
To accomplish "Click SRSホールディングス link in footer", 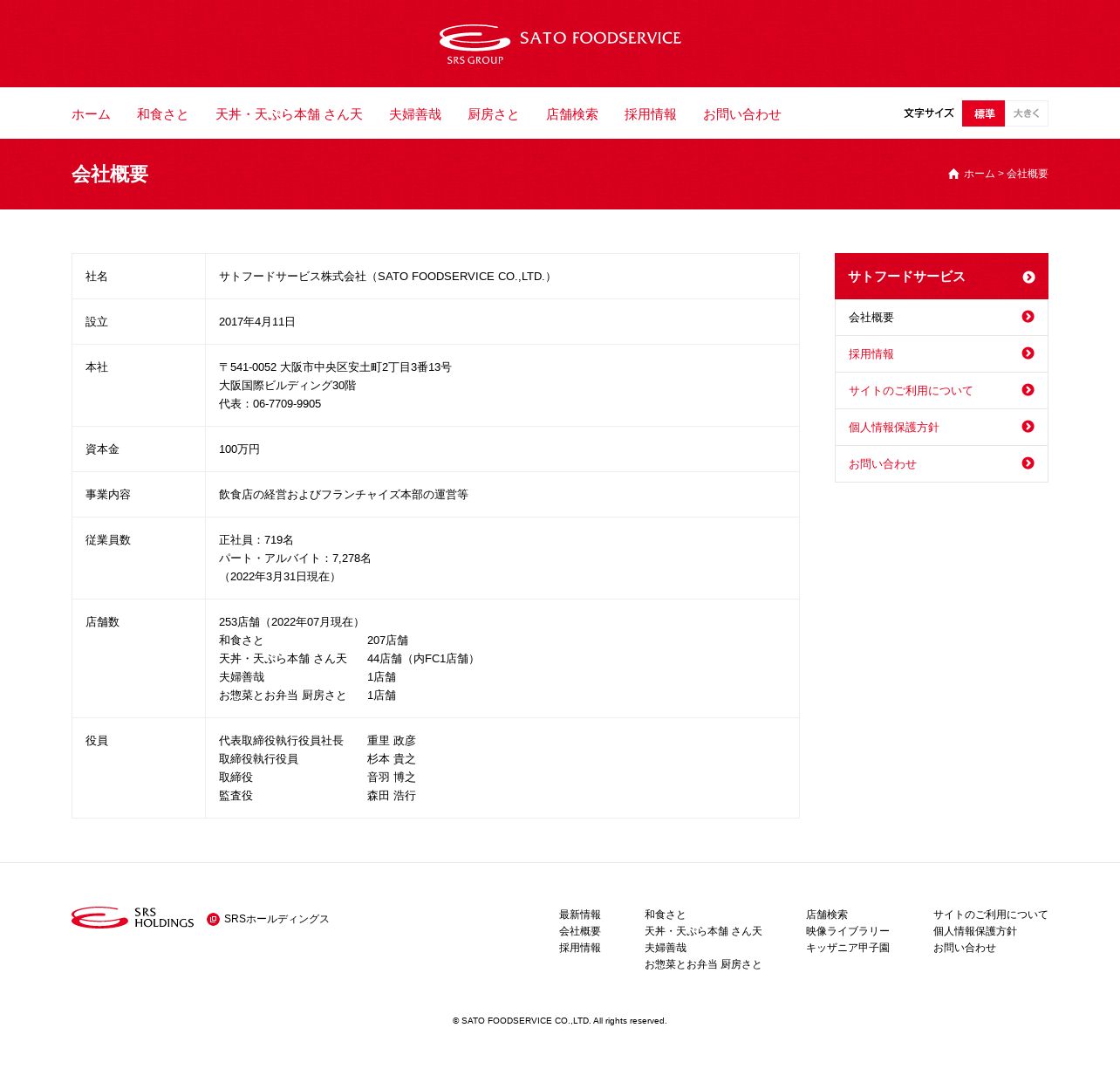I will click(277, 919).
